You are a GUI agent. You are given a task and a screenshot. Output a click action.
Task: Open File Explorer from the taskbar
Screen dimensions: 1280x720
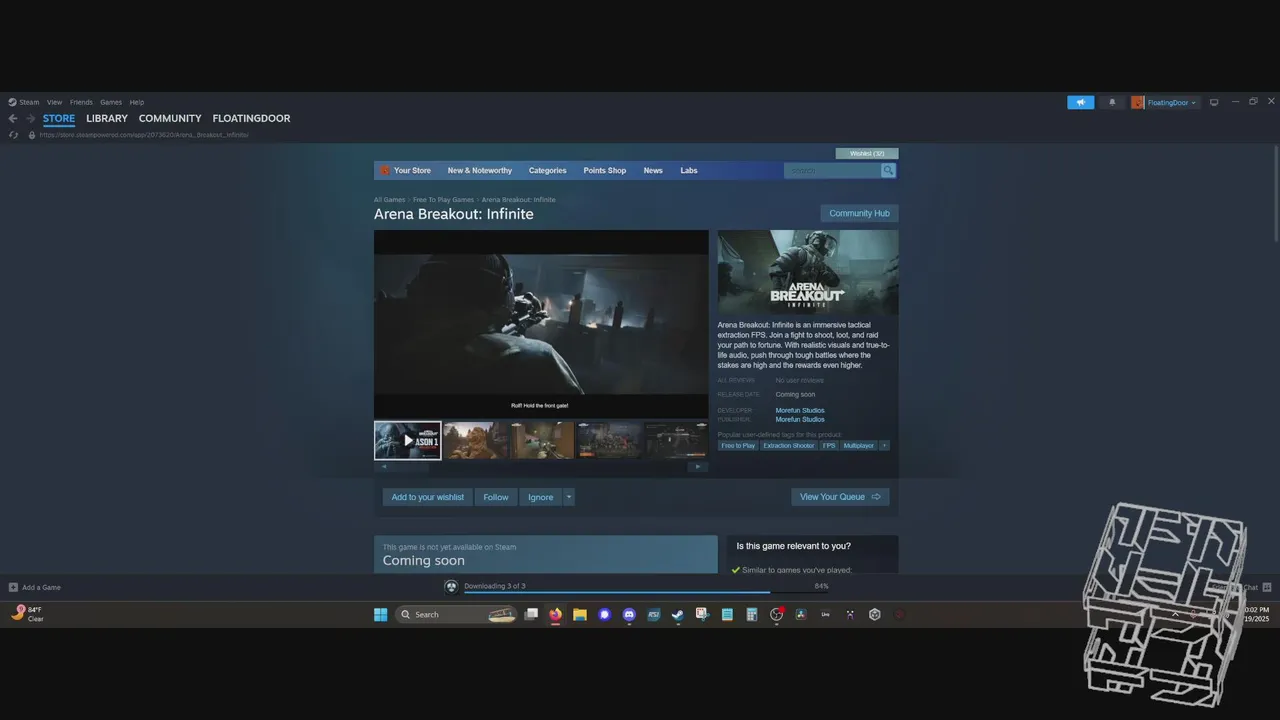579,614
